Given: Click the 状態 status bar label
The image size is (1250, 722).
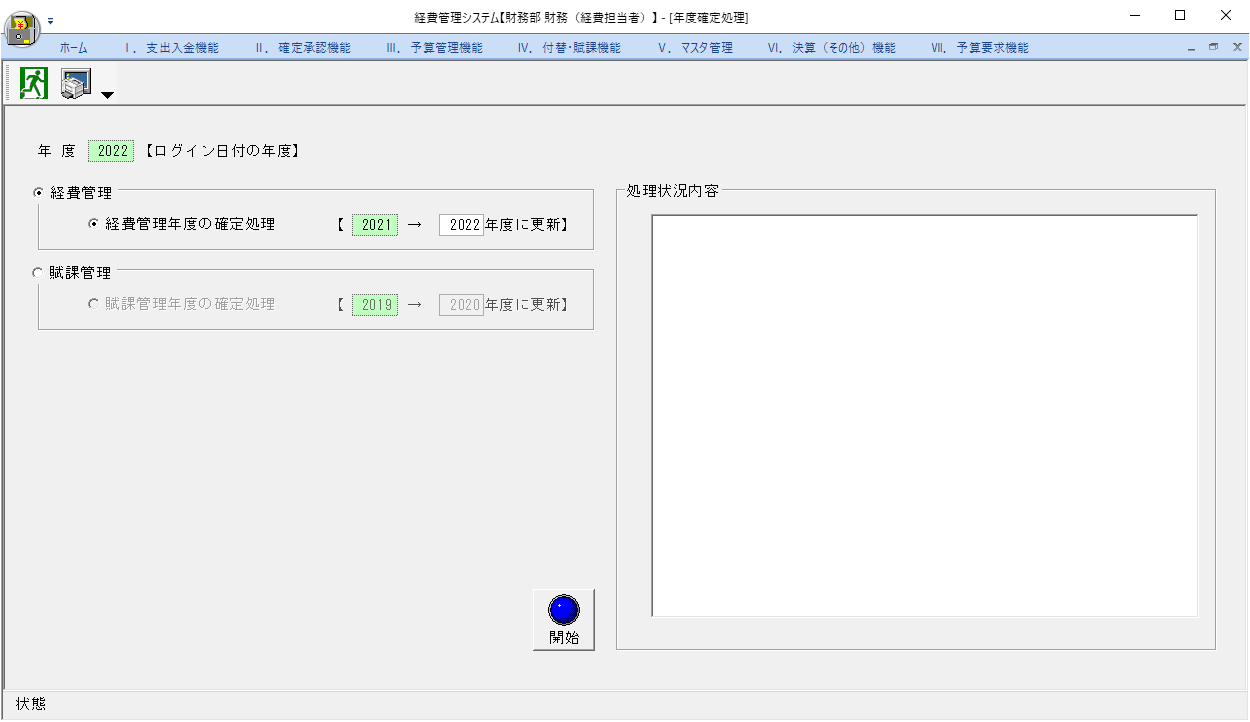Looking at the screenshot, I should (x=31, y=704).
